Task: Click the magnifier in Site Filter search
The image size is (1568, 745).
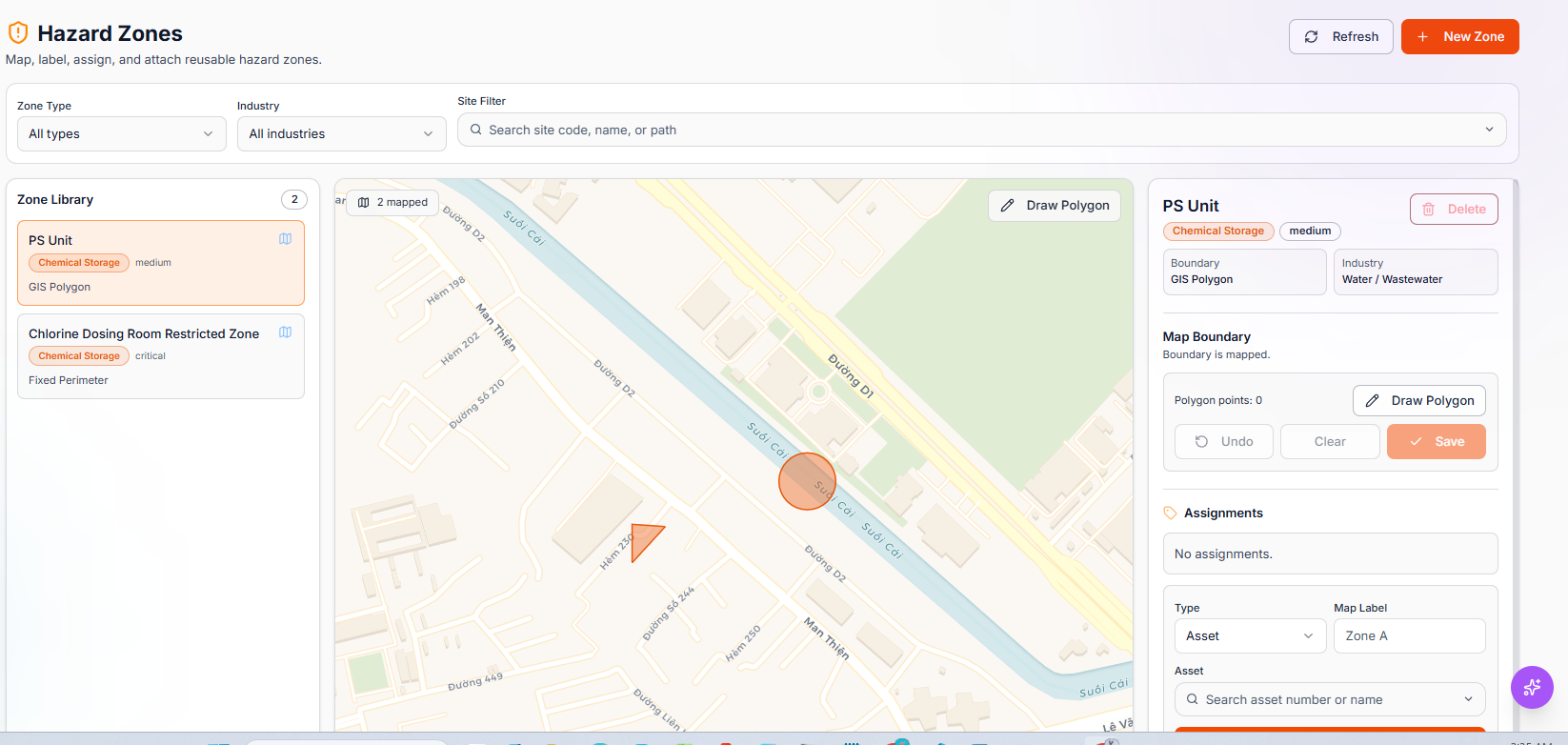Action: (x=475, y=130)
